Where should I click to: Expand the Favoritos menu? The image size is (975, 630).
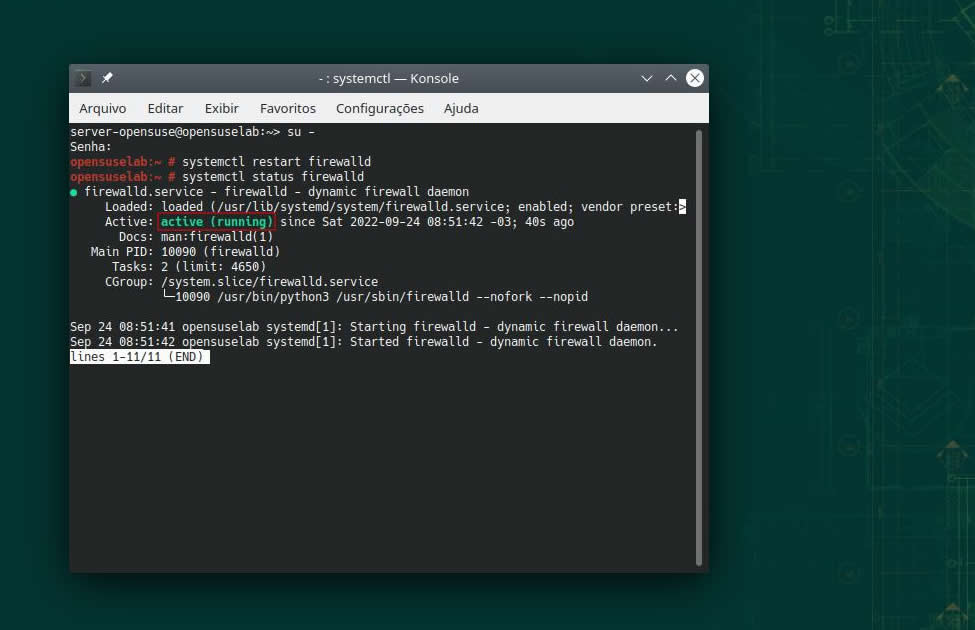(287, 108)
